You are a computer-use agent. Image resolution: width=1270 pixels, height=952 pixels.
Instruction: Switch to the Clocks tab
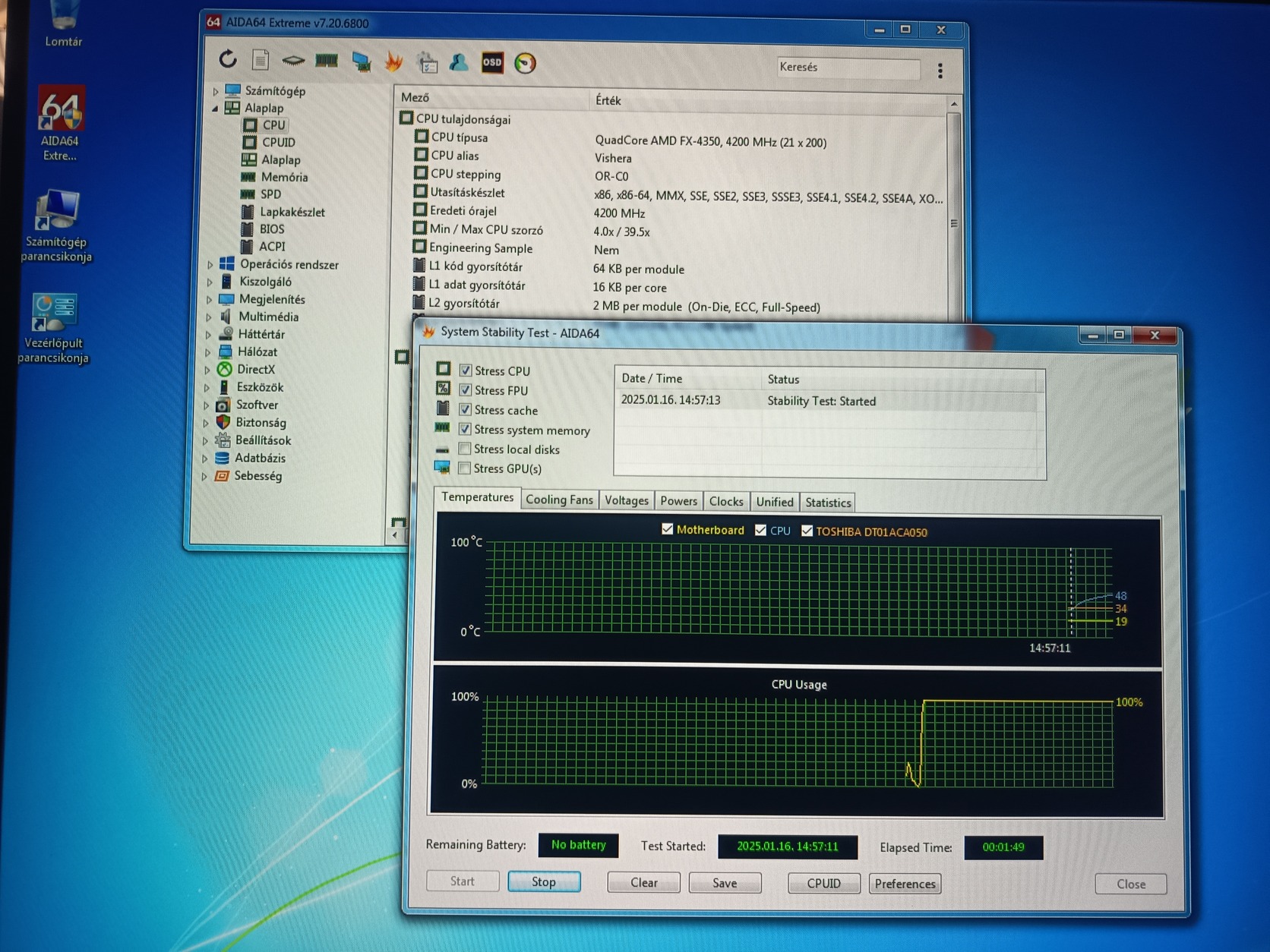click(x=726, y=501)
